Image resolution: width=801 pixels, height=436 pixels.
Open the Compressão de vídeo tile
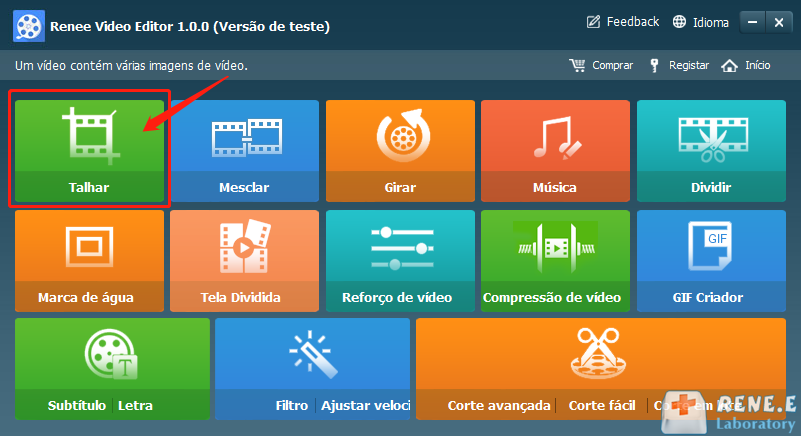555,261
